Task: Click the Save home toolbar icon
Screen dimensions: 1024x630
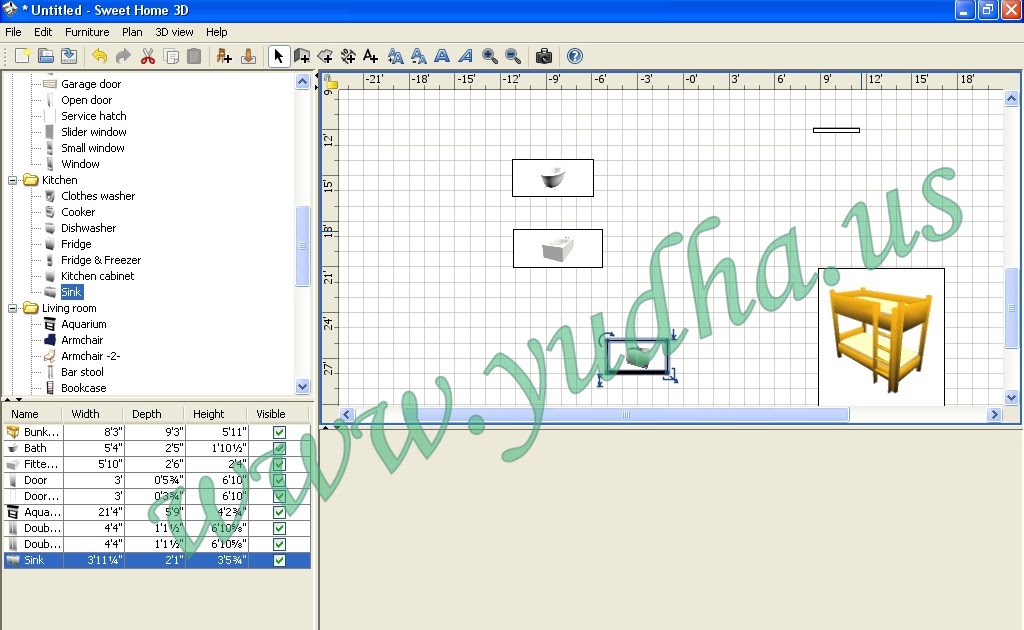Action: pos(69,56)
